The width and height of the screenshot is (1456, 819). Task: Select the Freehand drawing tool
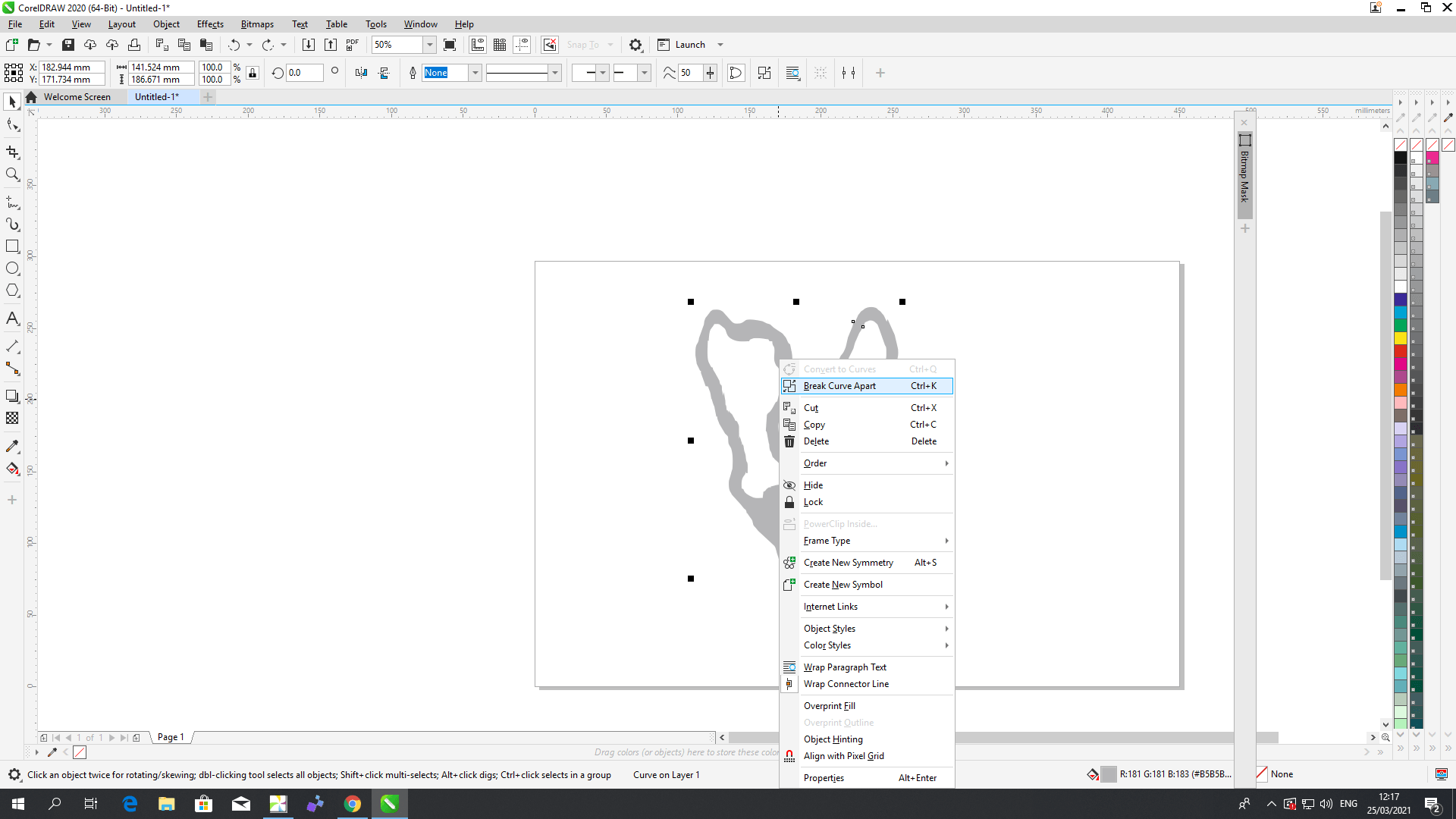(12, 202)
